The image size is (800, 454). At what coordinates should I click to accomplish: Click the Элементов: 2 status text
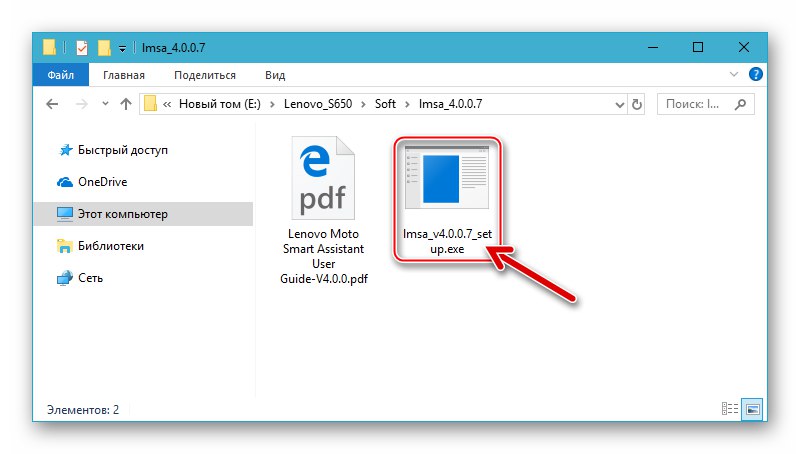pyautogui.click(x=83, y=410)
